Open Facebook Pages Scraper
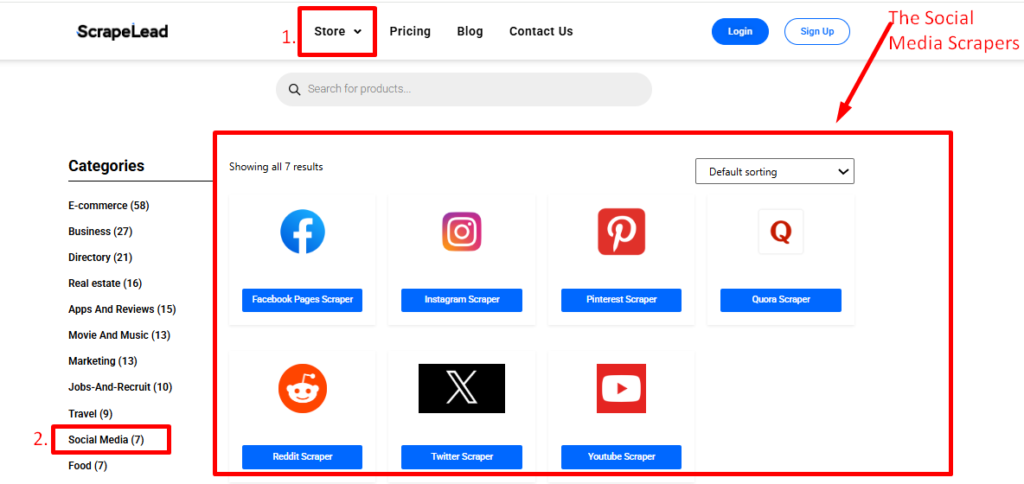 [302, 300]
